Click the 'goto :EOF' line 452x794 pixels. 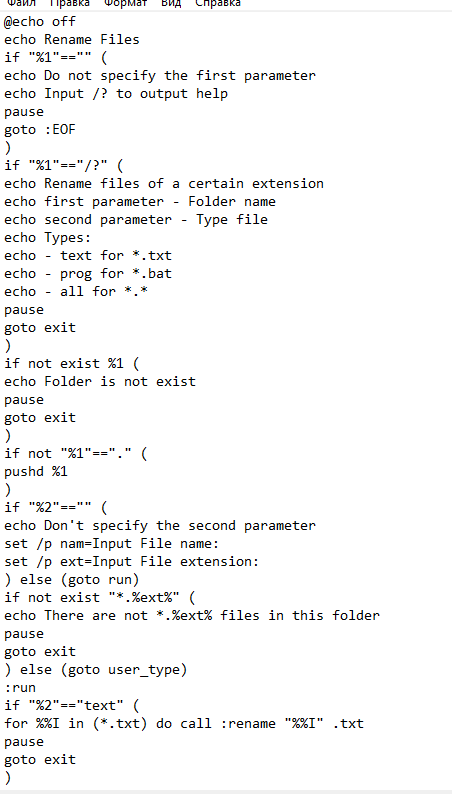39,130
